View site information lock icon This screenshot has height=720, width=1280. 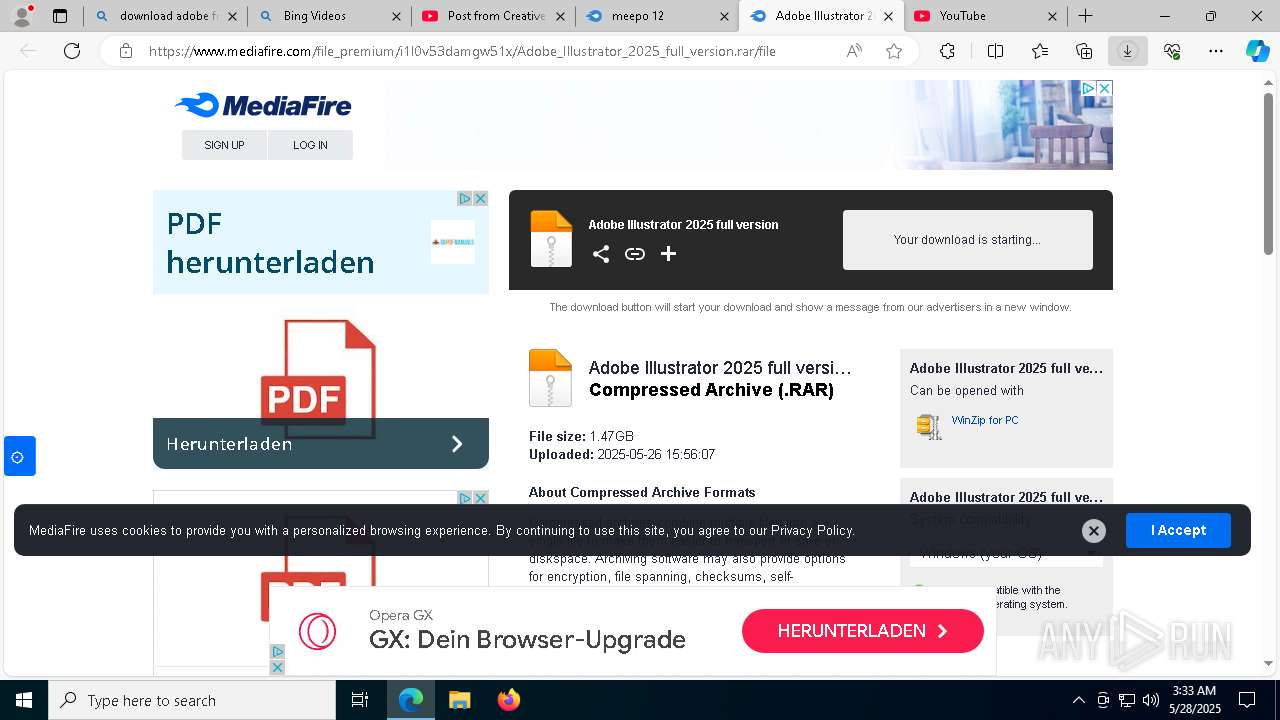coord(126,51)
